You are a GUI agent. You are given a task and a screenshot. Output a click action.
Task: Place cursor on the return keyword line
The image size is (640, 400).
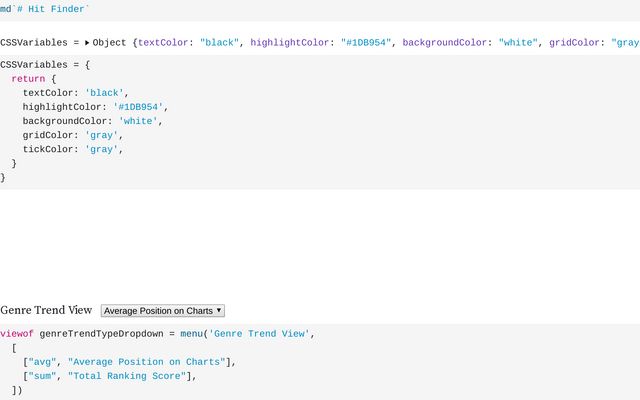pyautogui.click(x=34, y=79)
